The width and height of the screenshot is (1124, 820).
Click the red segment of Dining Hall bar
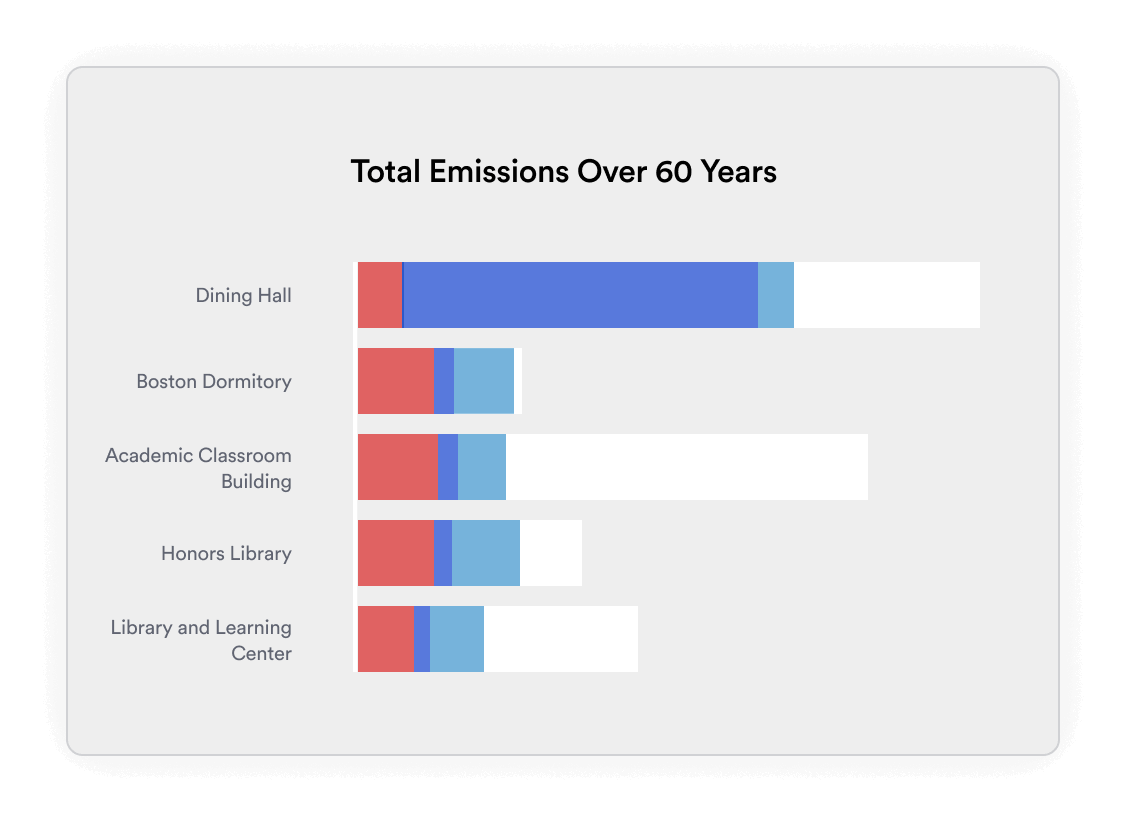380,295
